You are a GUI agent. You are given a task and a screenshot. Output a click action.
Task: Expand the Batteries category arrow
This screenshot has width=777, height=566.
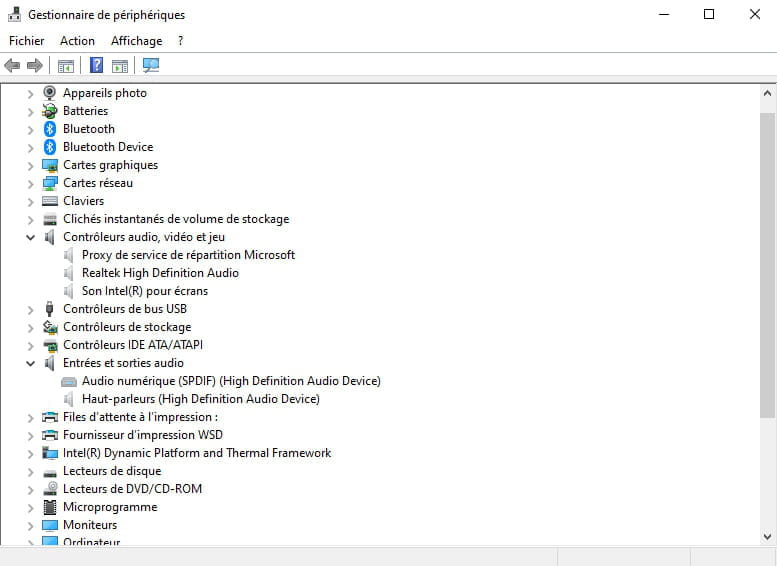[x=30, y=112]
